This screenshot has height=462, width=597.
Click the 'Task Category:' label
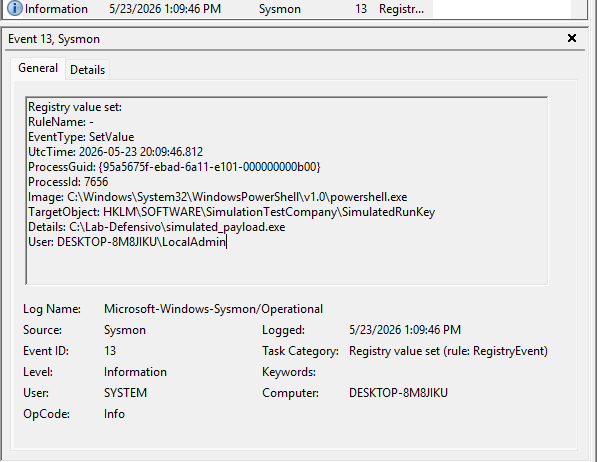click(x=300, y=351)
